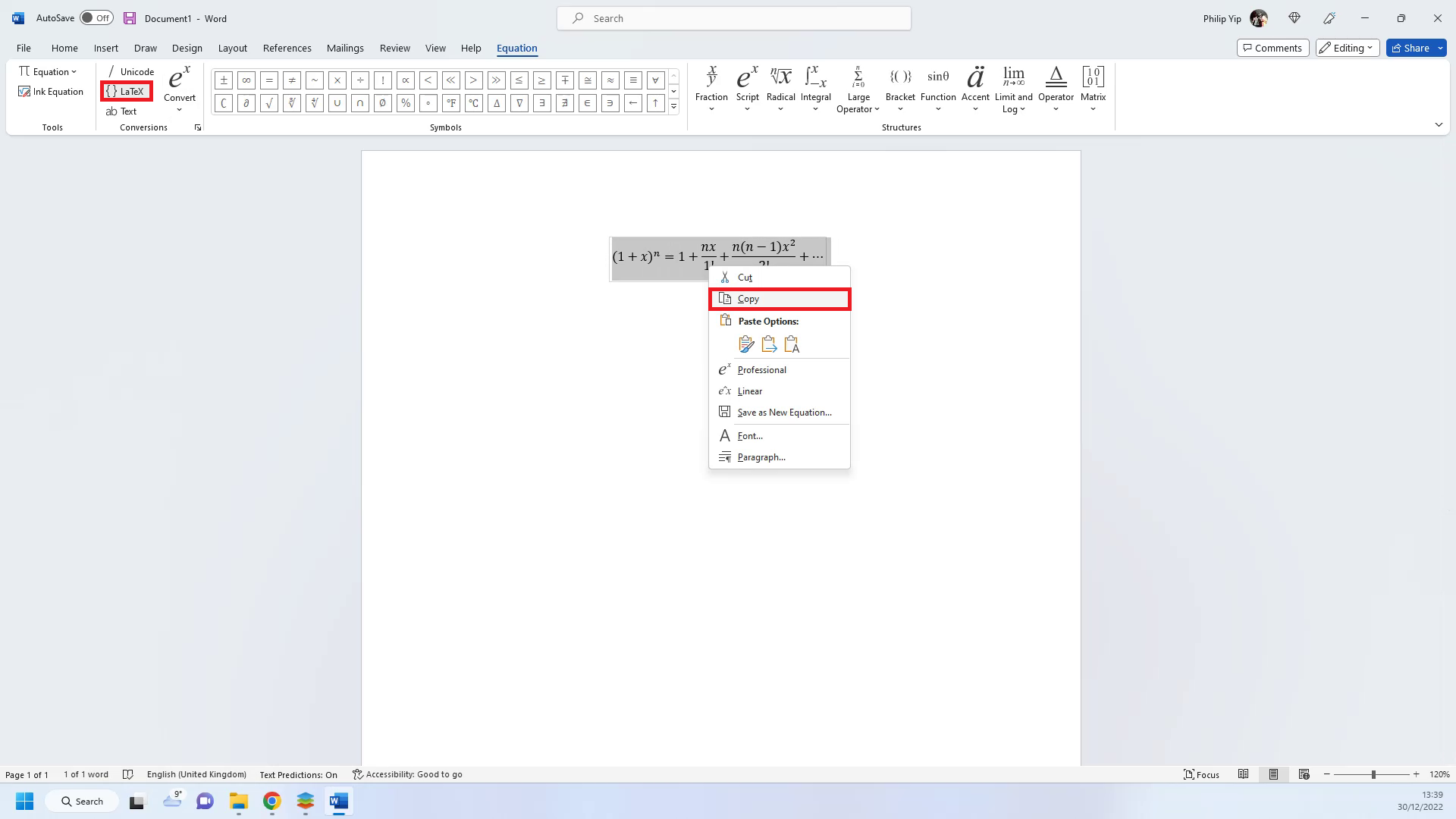This screenshot has width=1456, height=819.
Task: Select Keep Text Only paste option
Action: click(x=792, y=344)
